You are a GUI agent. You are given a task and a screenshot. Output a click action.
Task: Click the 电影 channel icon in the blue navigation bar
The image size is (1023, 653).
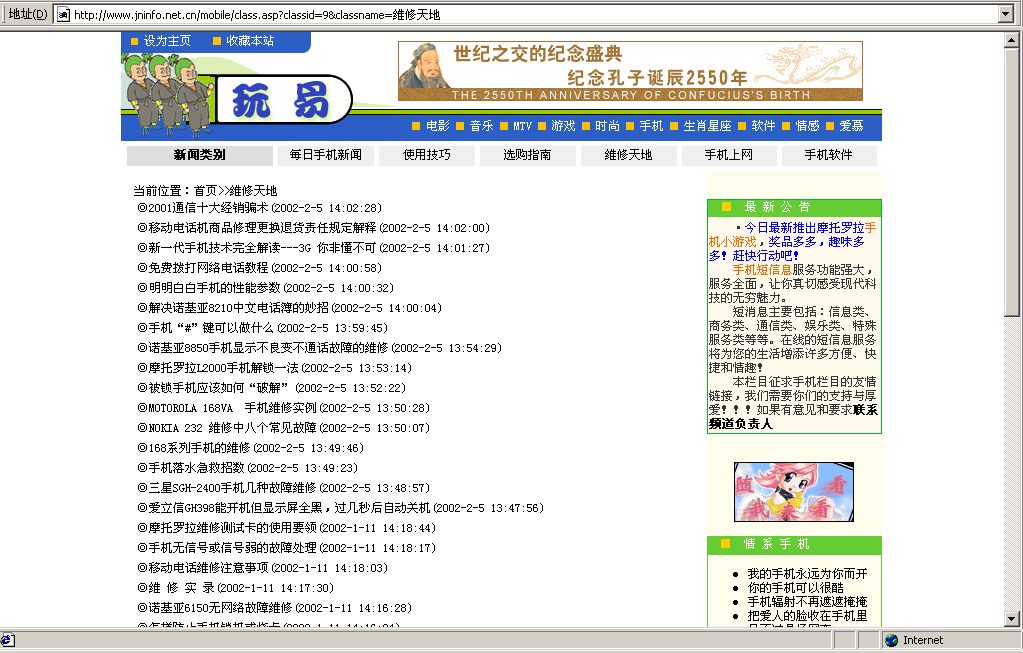point(415,126)
